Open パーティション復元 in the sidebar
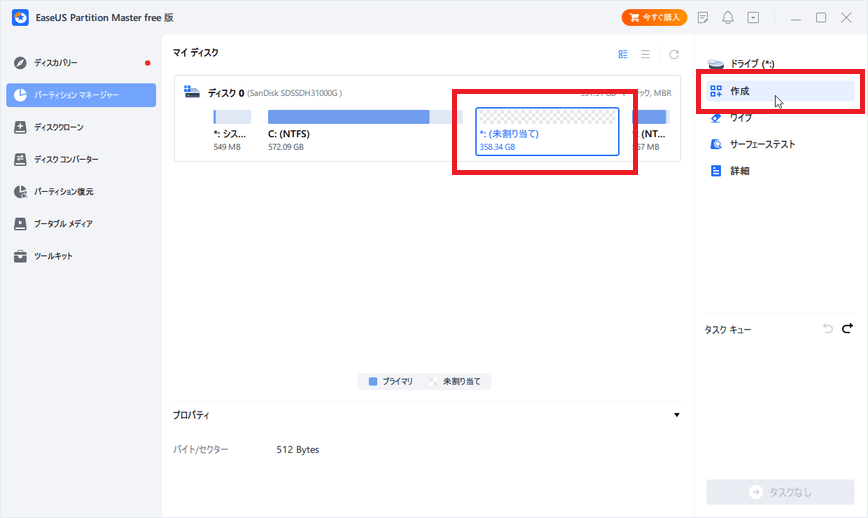This screenshot has height=518, width=868. point(63,191)
